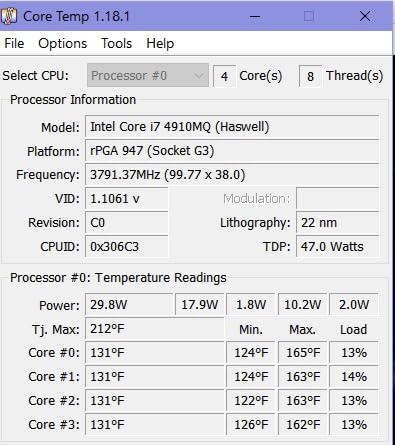
Task: Click the Load column header
Action: pyautogui.click(x=353, y=330)
